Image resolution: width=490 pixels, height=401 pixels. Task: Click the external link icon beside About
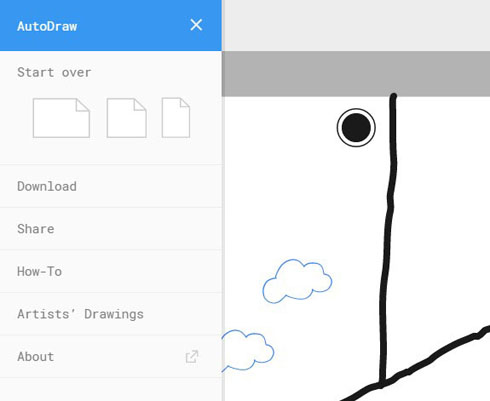192,356
